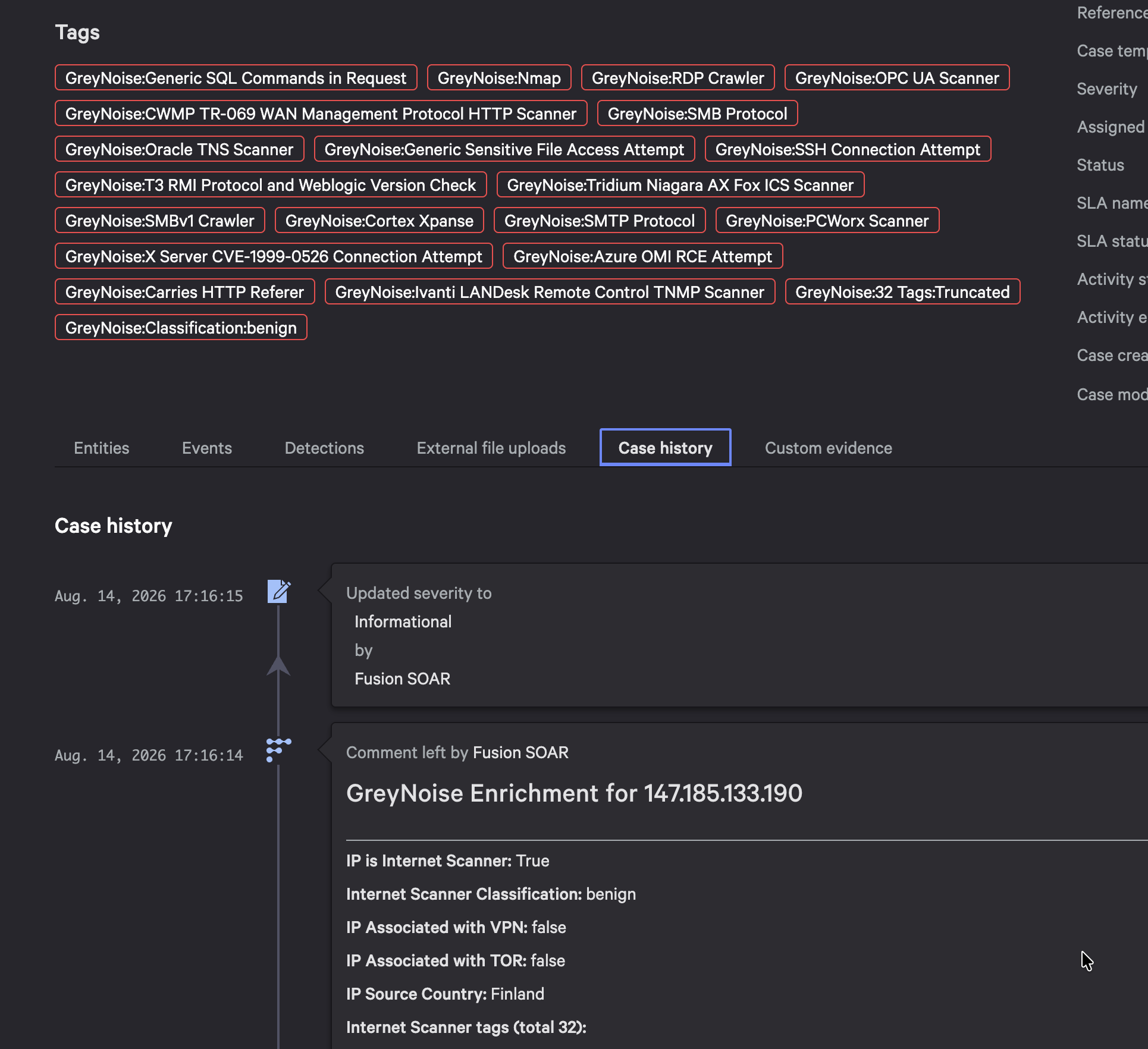Select the GreyNoise:32 Tags:Truncated tag
Viewport: 1148px width, 1049px height.
(903, 292)
